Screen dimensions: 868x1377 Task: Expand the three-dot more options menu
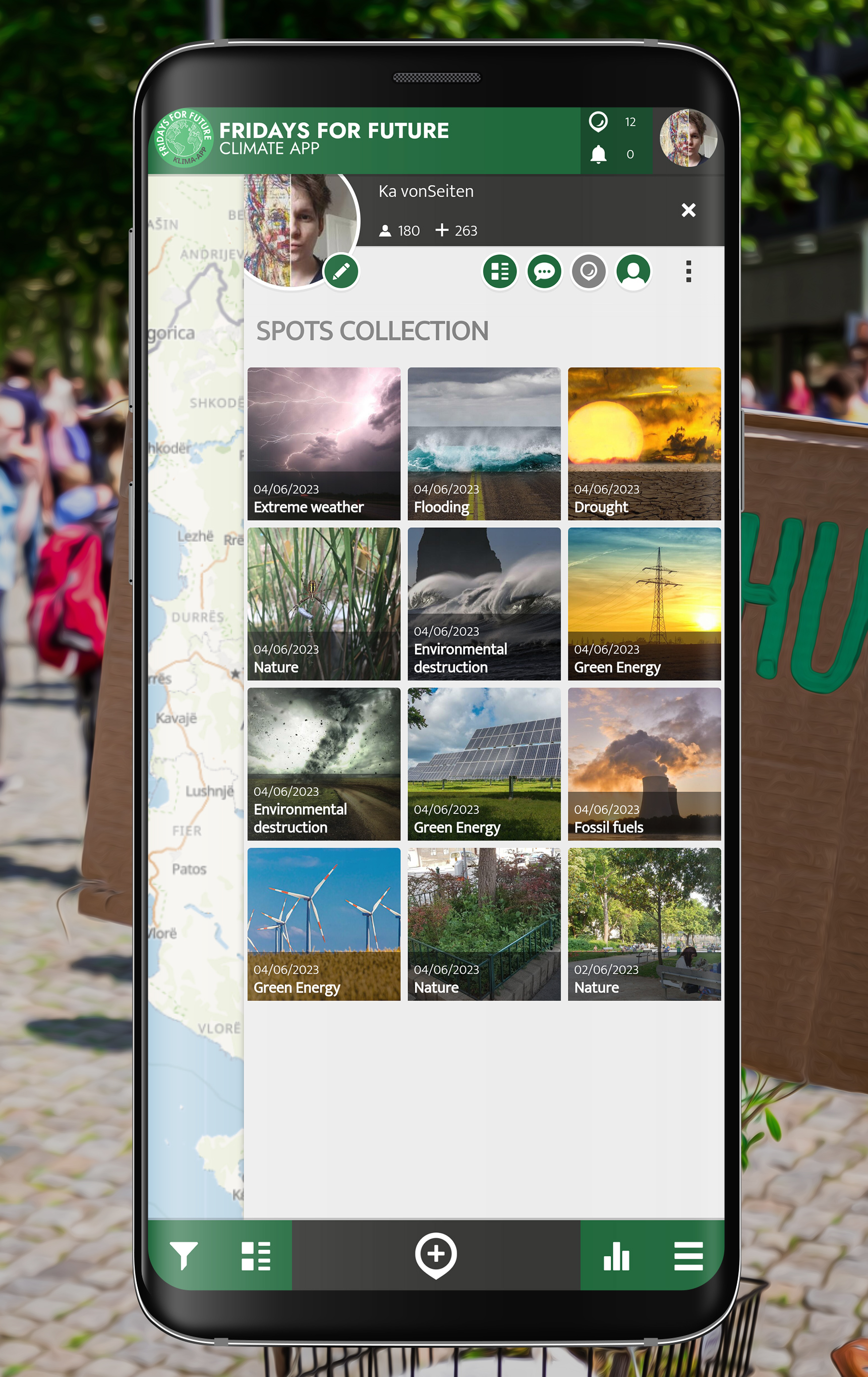pyautogui.click(x=688, y=271)
